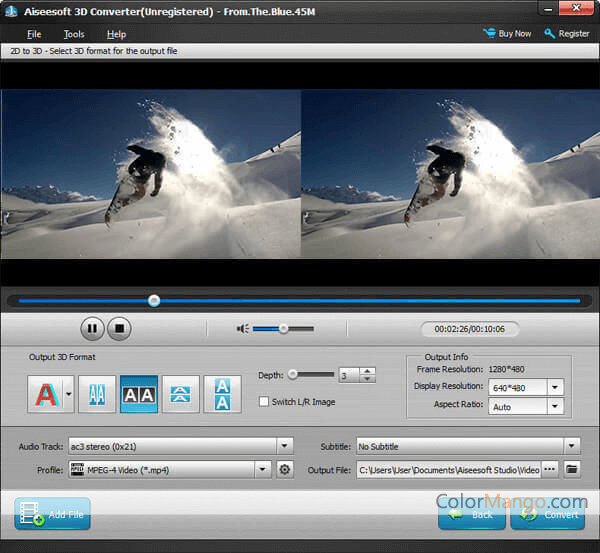
Task: Select top-and-bottom full 3D format
Action: [x=222, y=394]
